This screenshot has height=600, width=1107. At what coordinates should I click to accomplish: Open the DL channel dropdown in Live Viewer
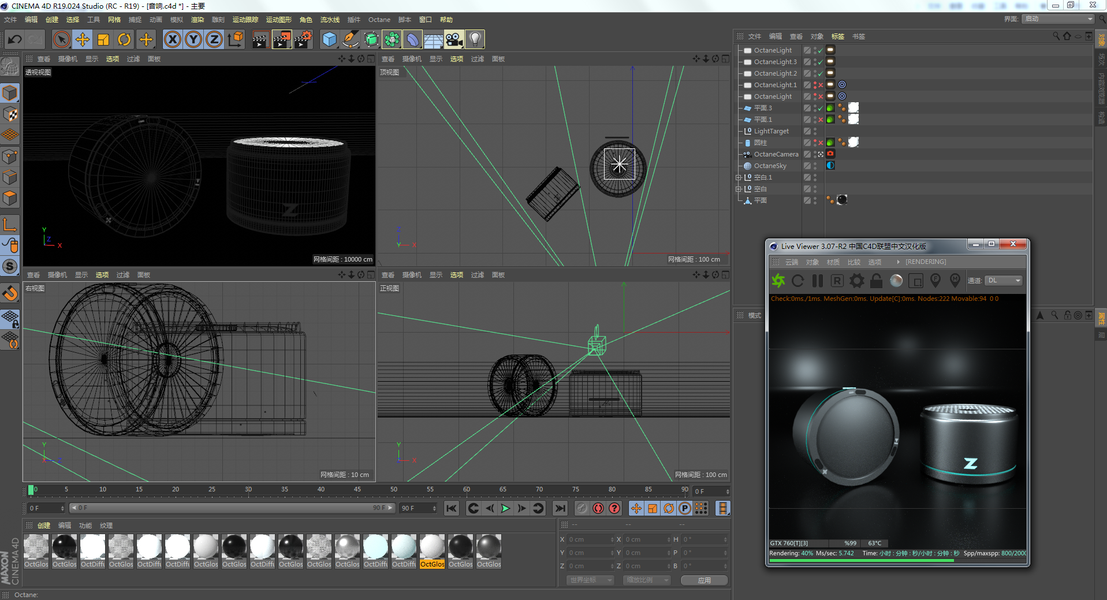[1003, 280]
